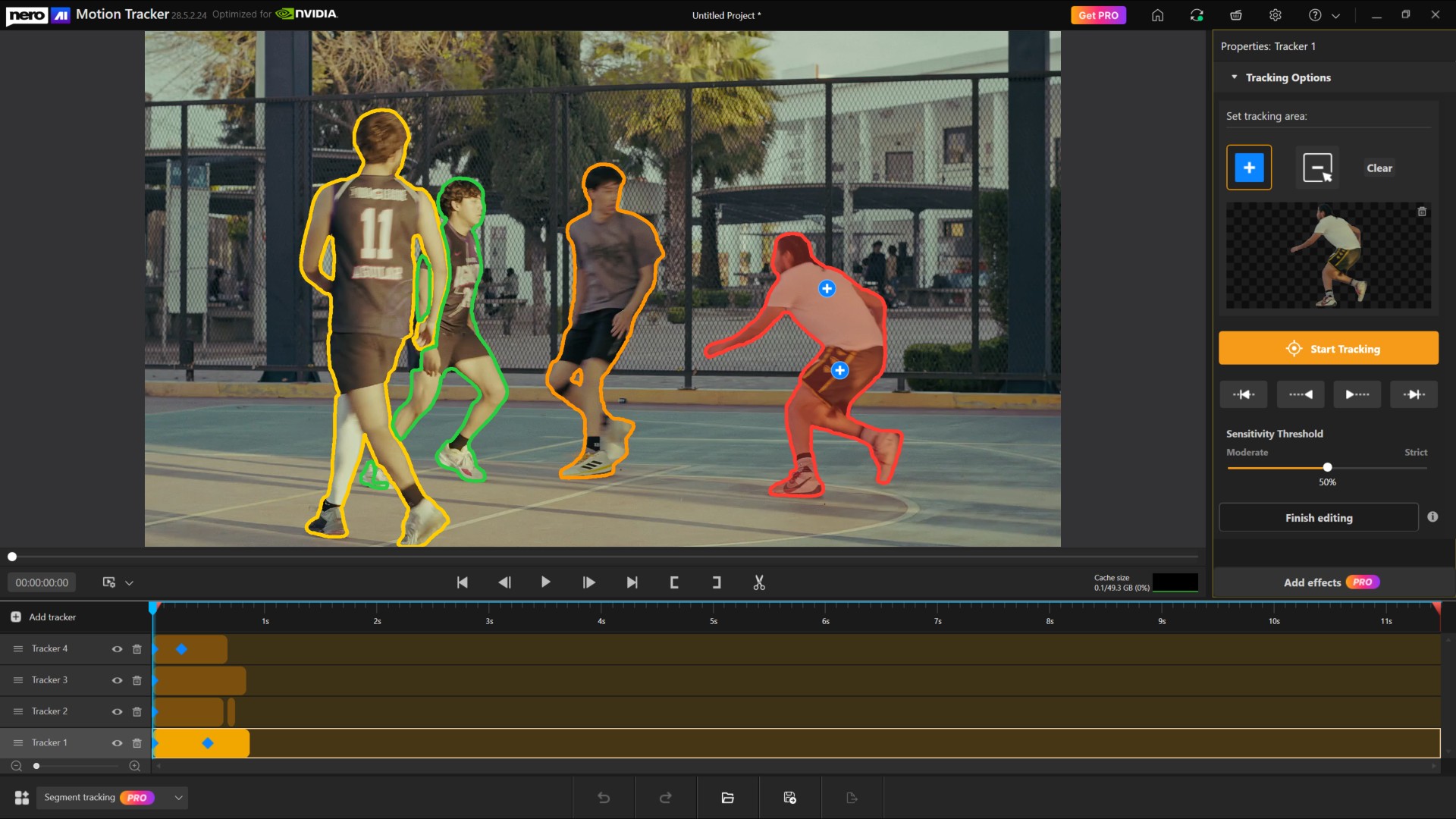Set mark-in point bracket icon

click(x=674, y=582)
